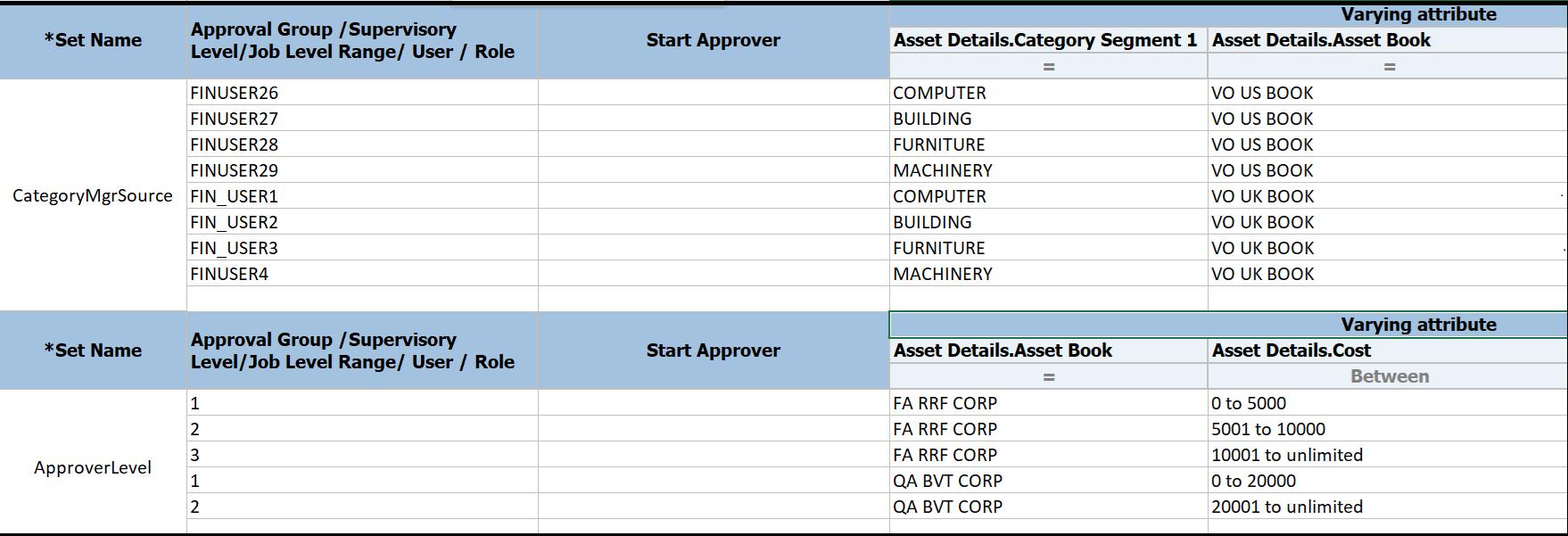Click the FINUSER4 cell
The height and width of the screenshot is (536, 1568).
click(362, 274)
